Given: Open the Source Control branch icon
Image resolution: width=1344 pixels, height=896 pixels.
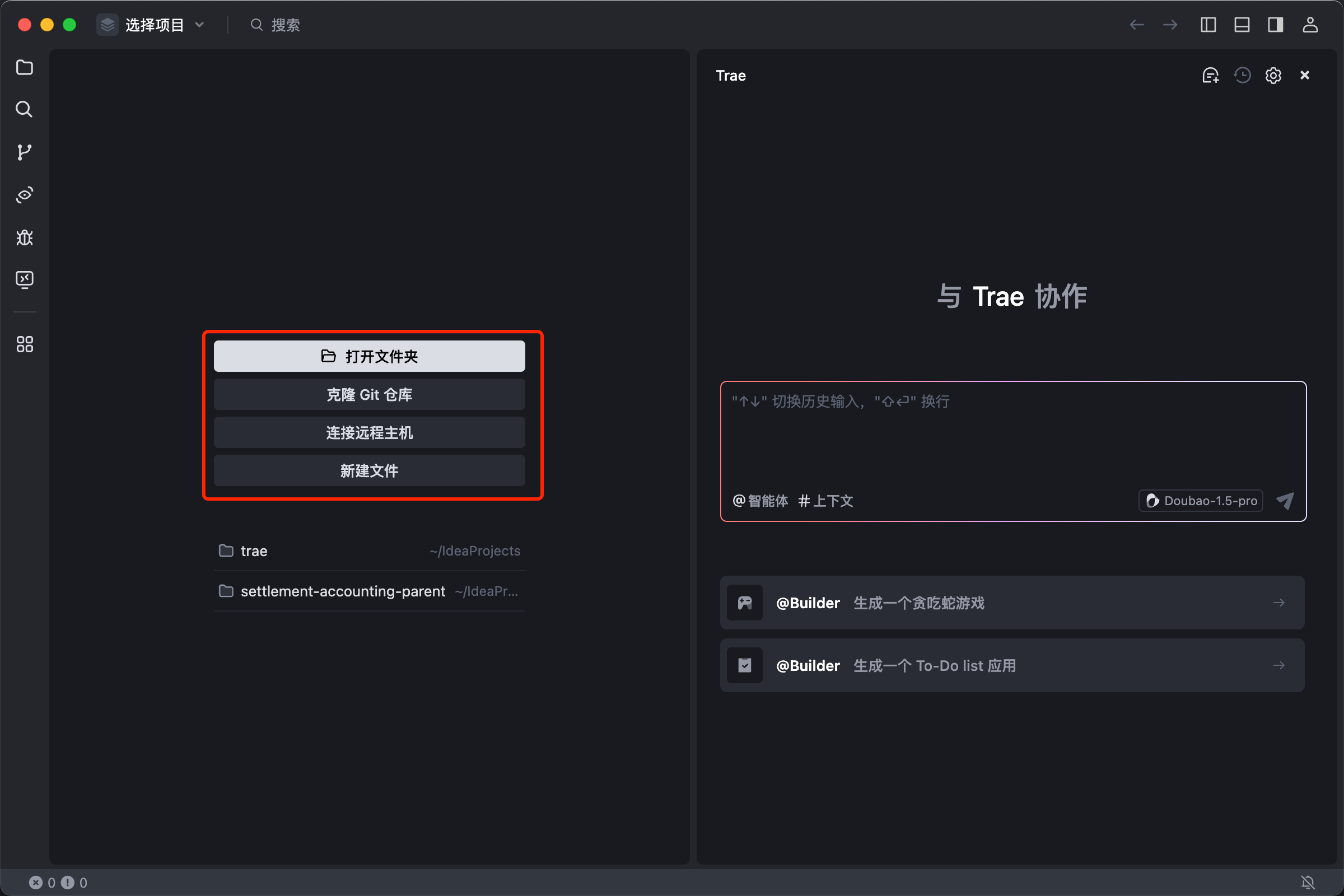Looking at the screenshot, I should point(24,152).
